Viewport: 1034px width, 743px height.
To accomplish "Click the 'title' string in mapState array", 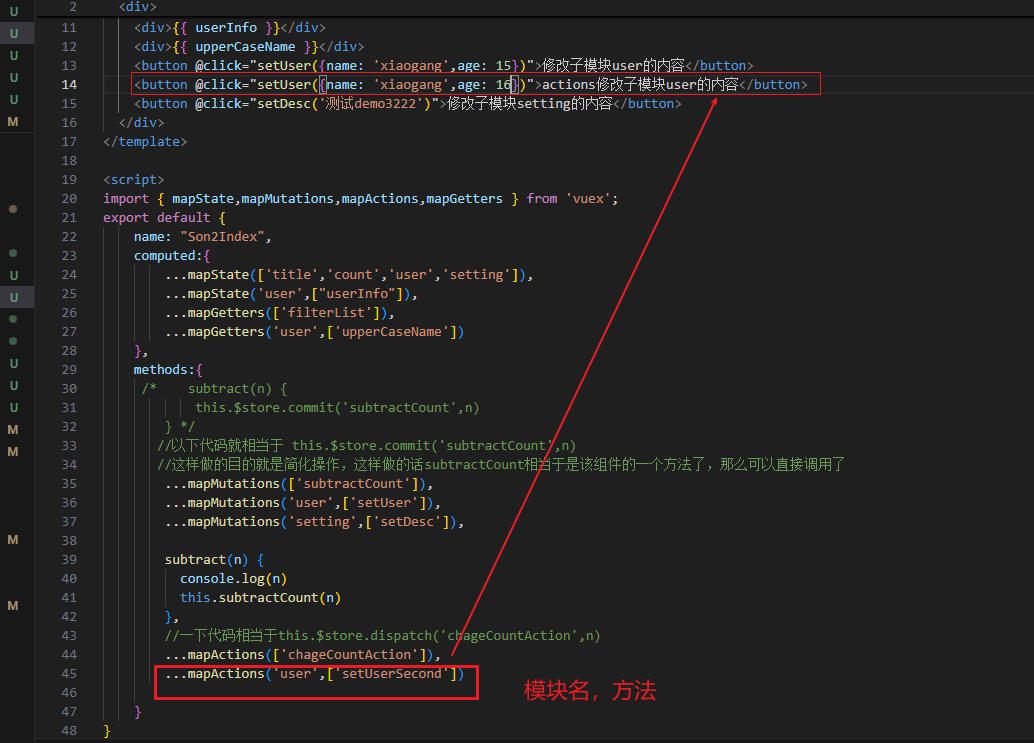I will (291, 275).
